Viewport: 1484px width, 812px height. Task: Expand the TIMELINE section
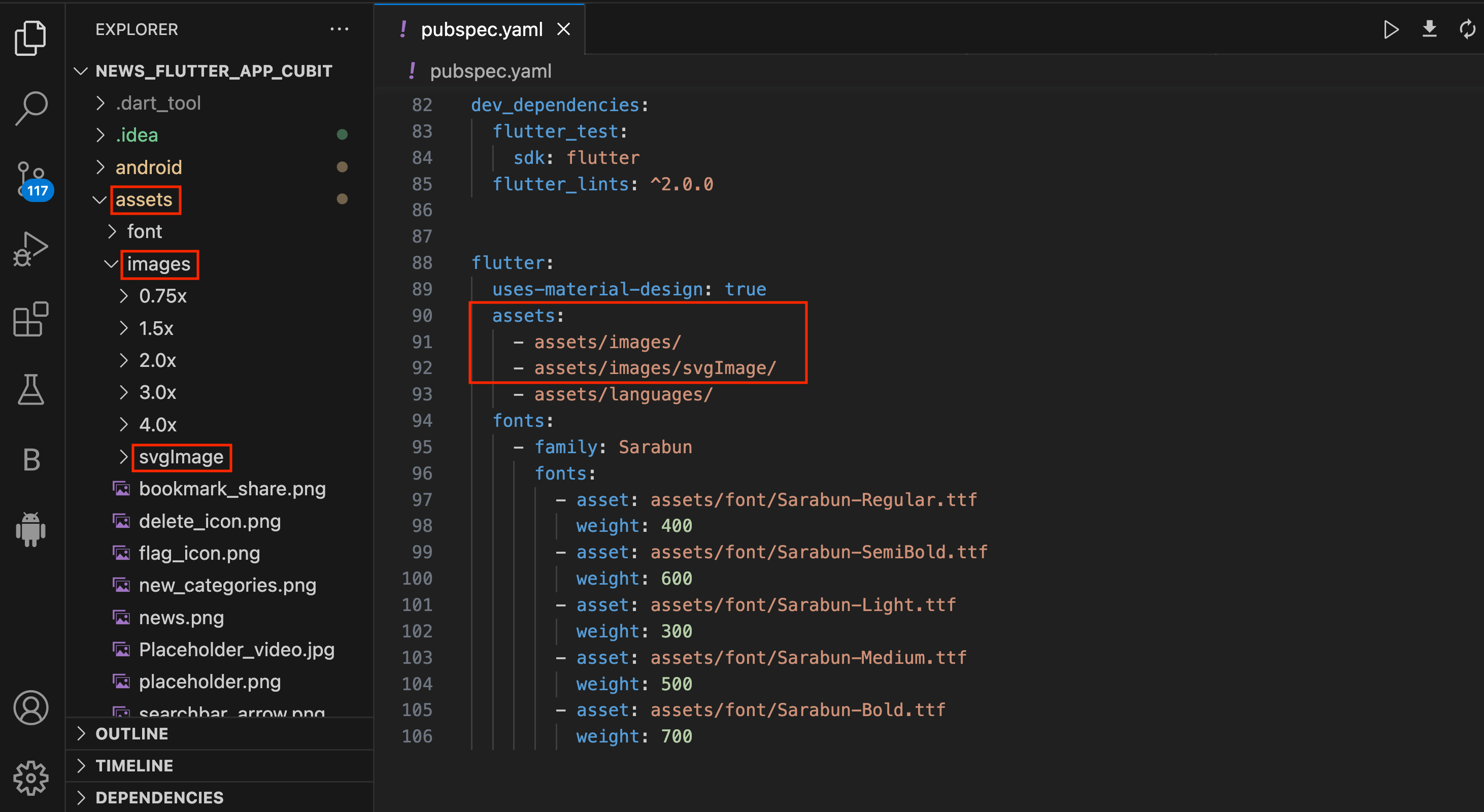(x=133, y=765)
